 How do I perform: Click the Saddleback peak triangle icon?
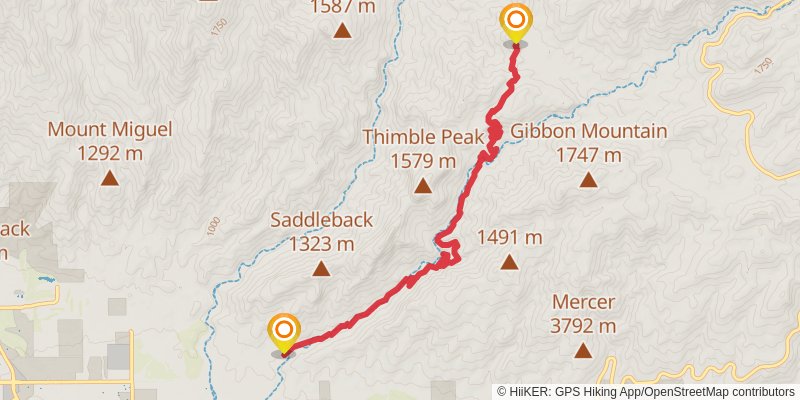click(x=321, y=268)
